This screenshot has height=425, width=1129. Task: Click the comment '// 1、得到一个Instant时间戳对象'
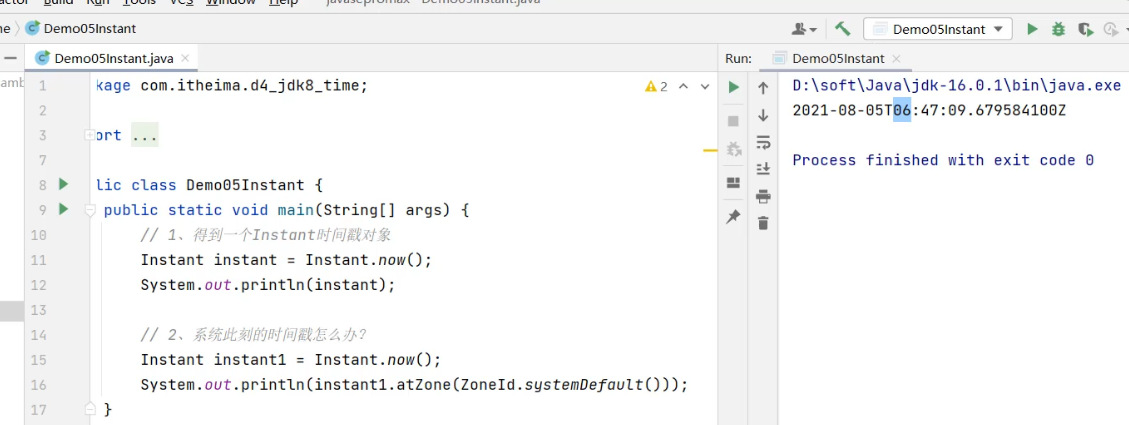click(266, 235)
